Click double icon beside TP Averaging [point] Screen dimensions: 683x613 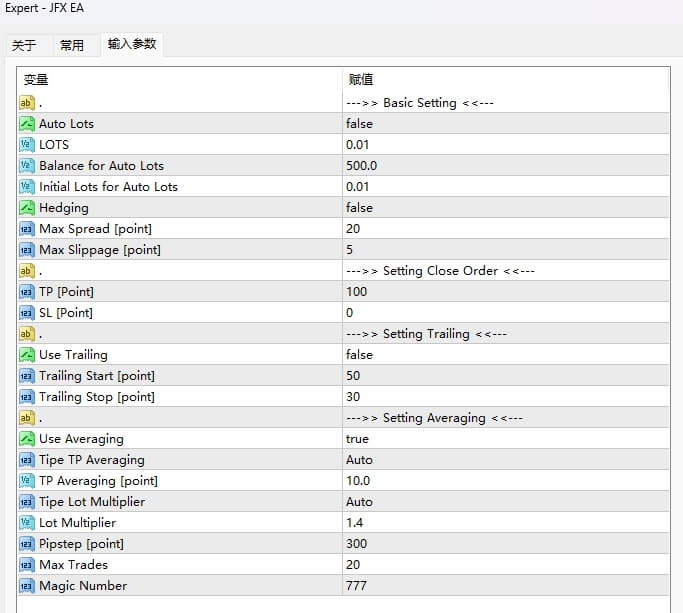27,481
